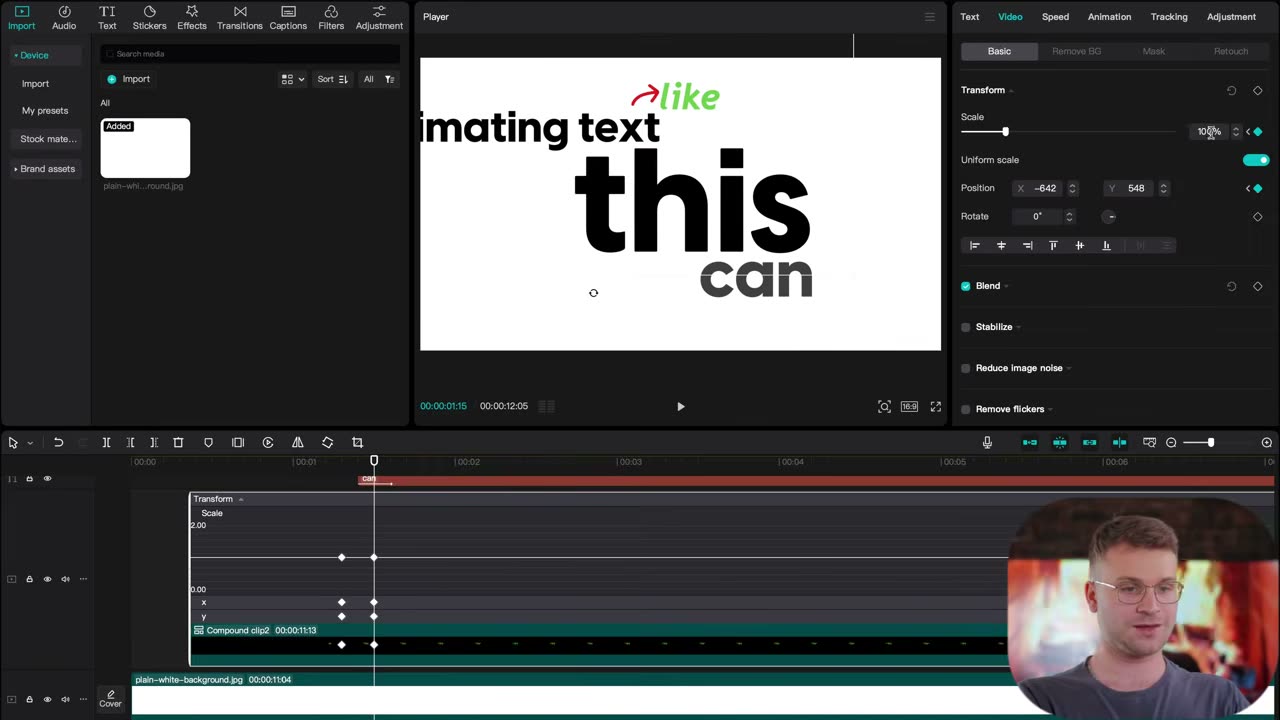Viewport: 1280px width, 720px height.
Task: Click the Scale slider handle
Action: tap(1005, 132)
